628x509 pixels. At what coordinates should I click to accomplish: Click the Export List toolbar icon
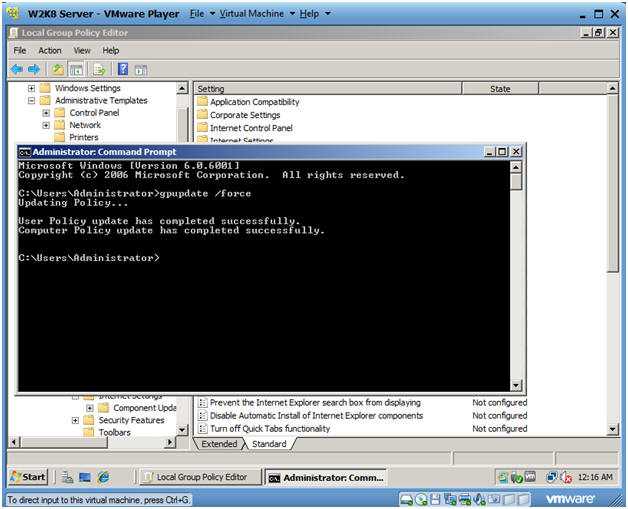tap(99, 70)
